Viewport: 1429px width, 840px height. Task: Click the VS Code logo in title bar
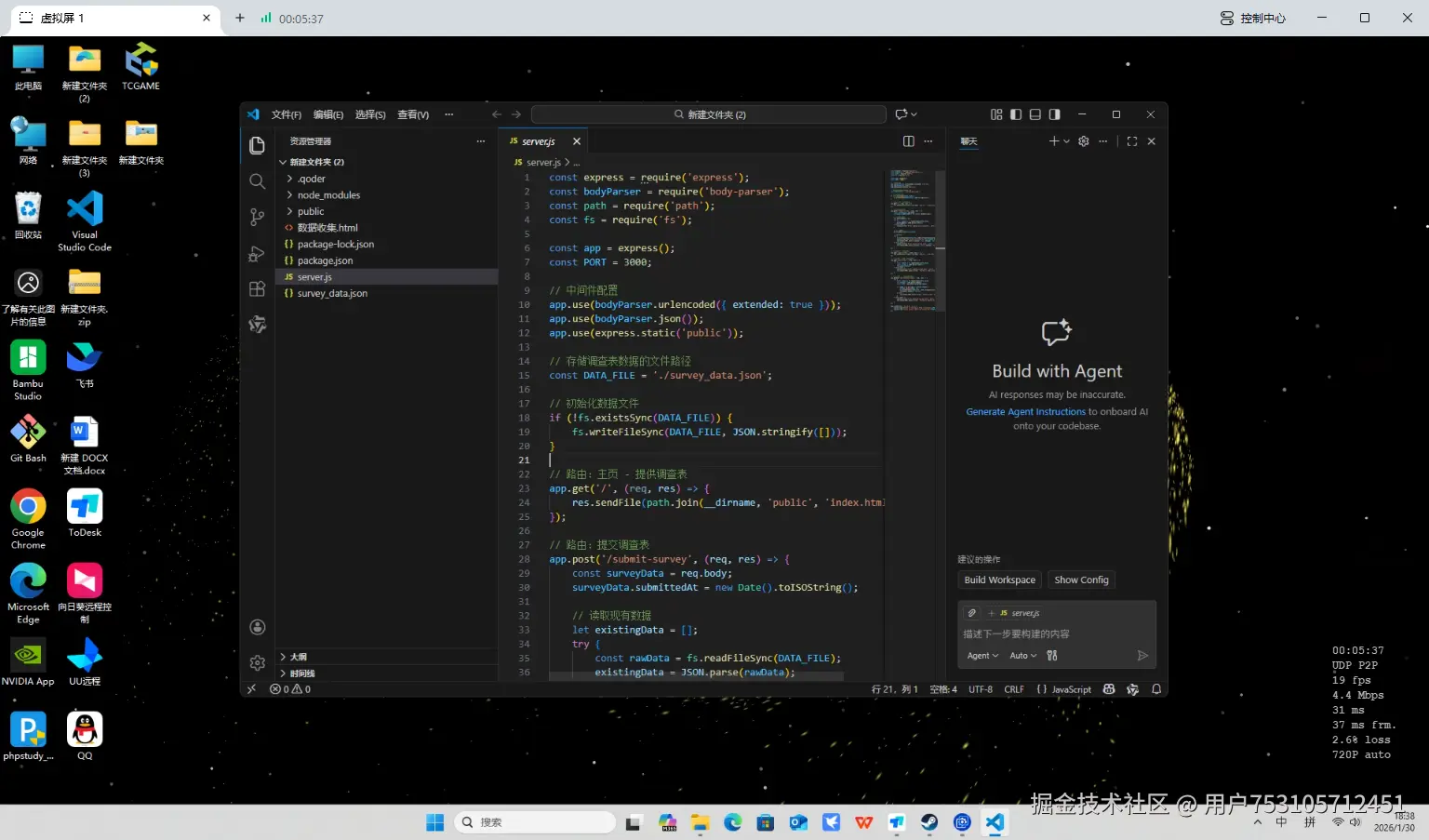coord(253,114)
